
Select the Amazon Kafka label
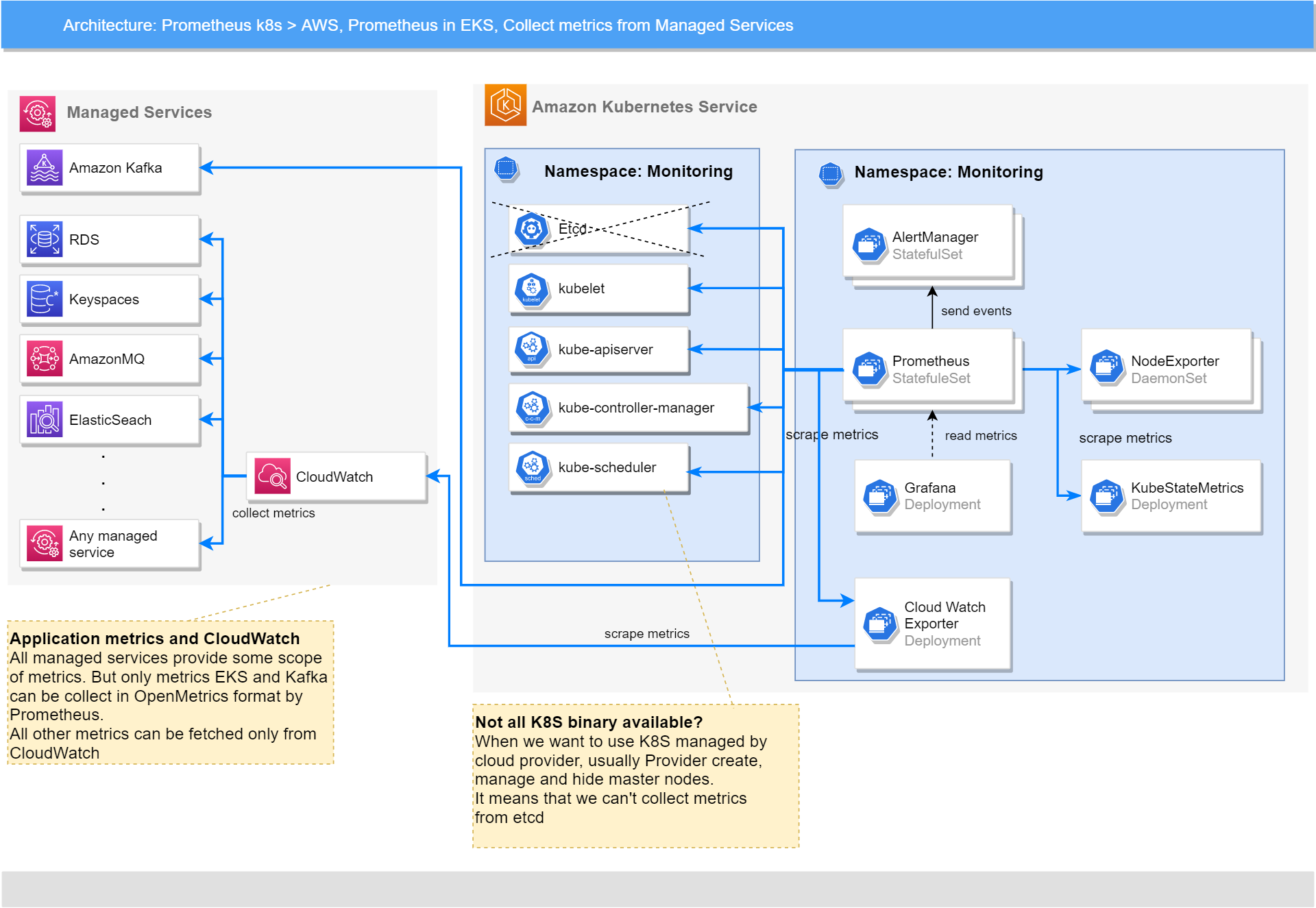coord(115,168)
